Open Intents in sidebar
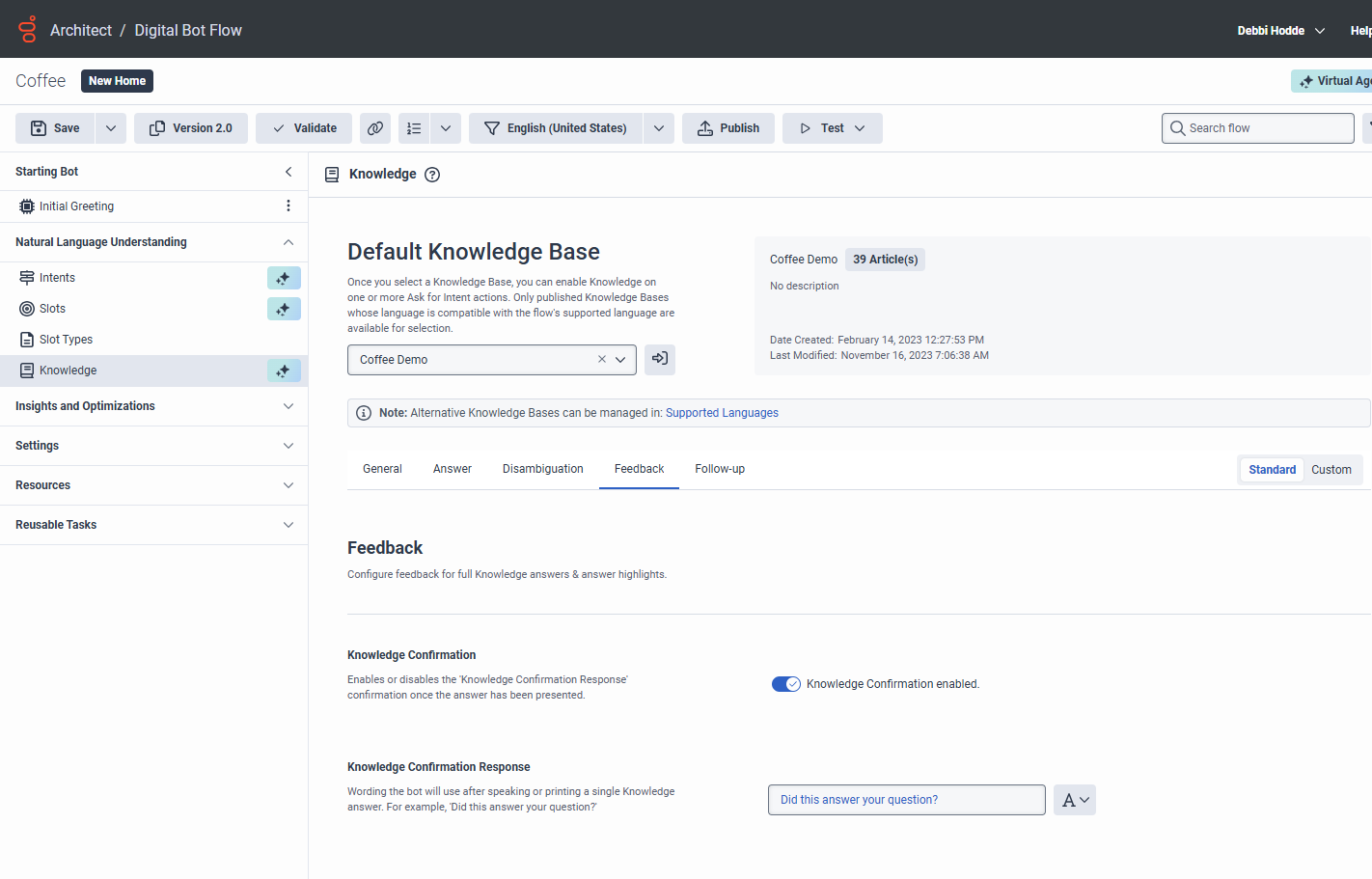The image size is (1372, 879). pos(57,278)
